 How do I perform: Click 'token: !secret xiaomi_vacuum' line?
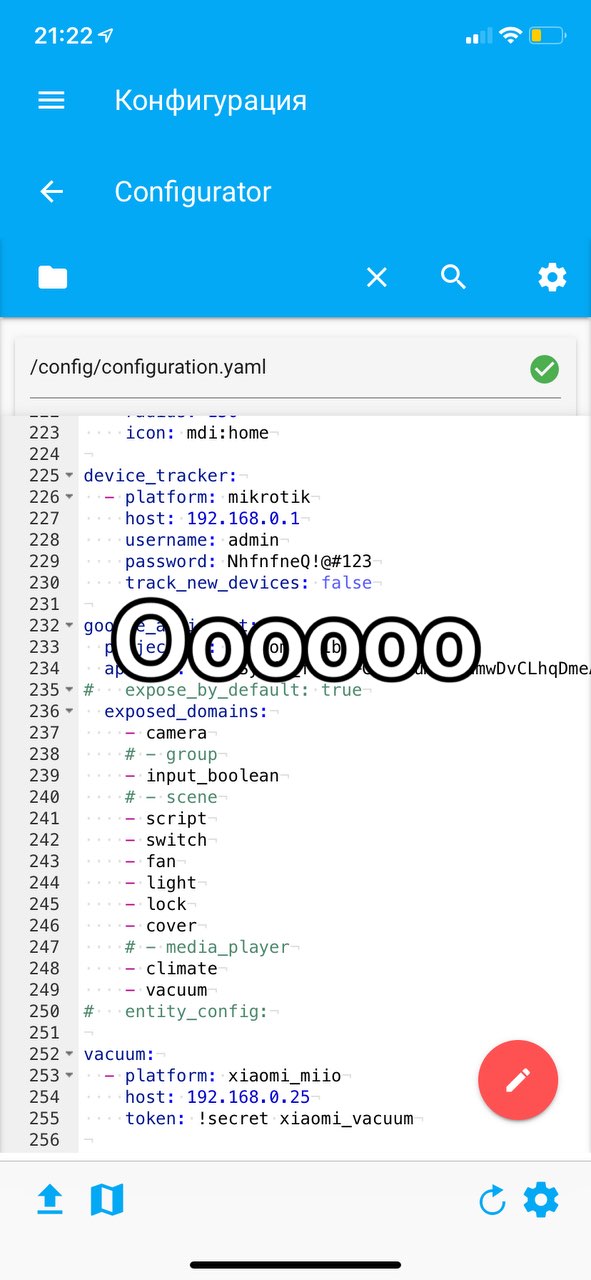[x=269, y=1119]
